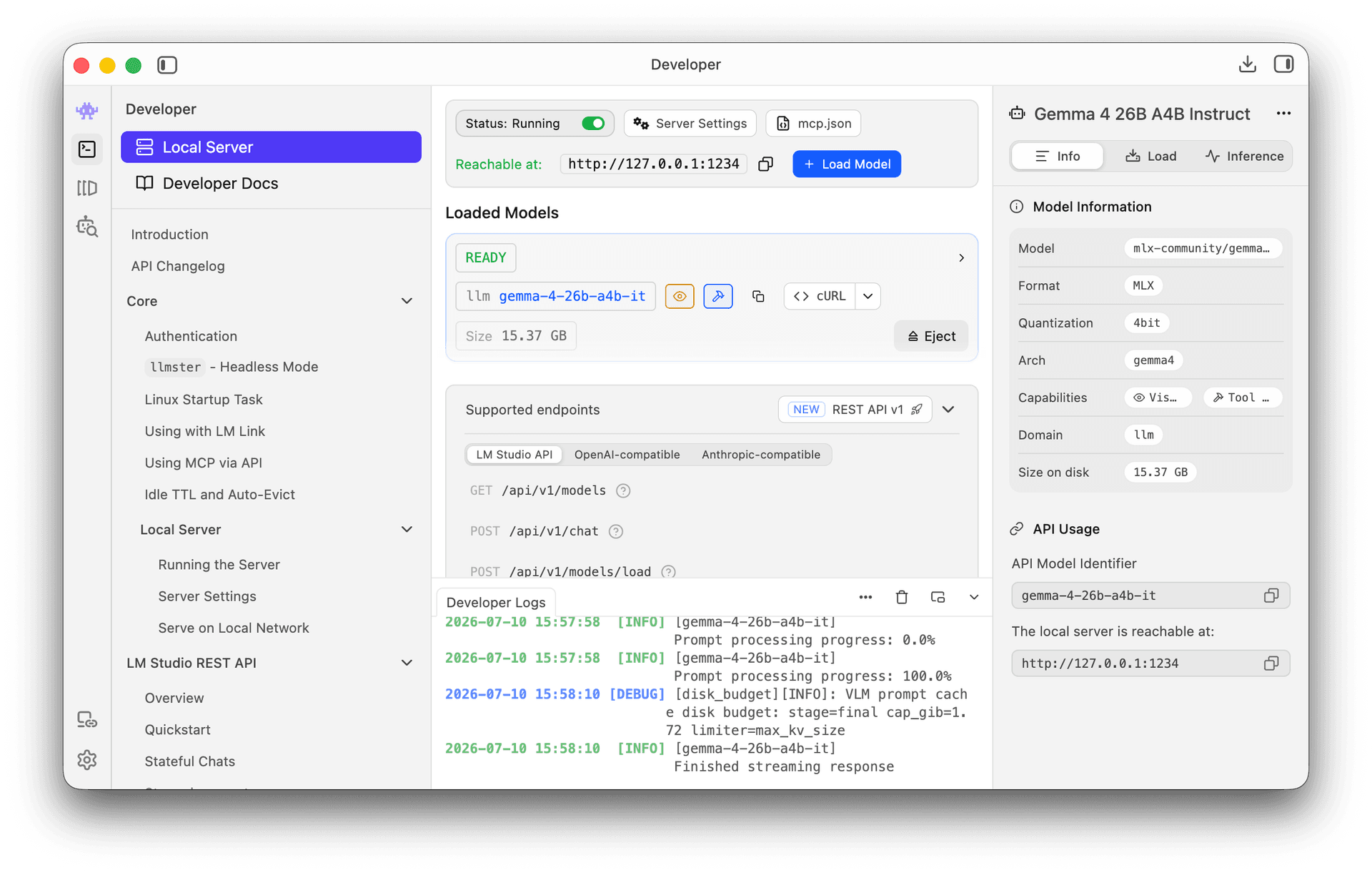Open the NEW REST API v1 link
This screenshot has width=1372, height=873.
pyautogui.click(x=855, y=410)
